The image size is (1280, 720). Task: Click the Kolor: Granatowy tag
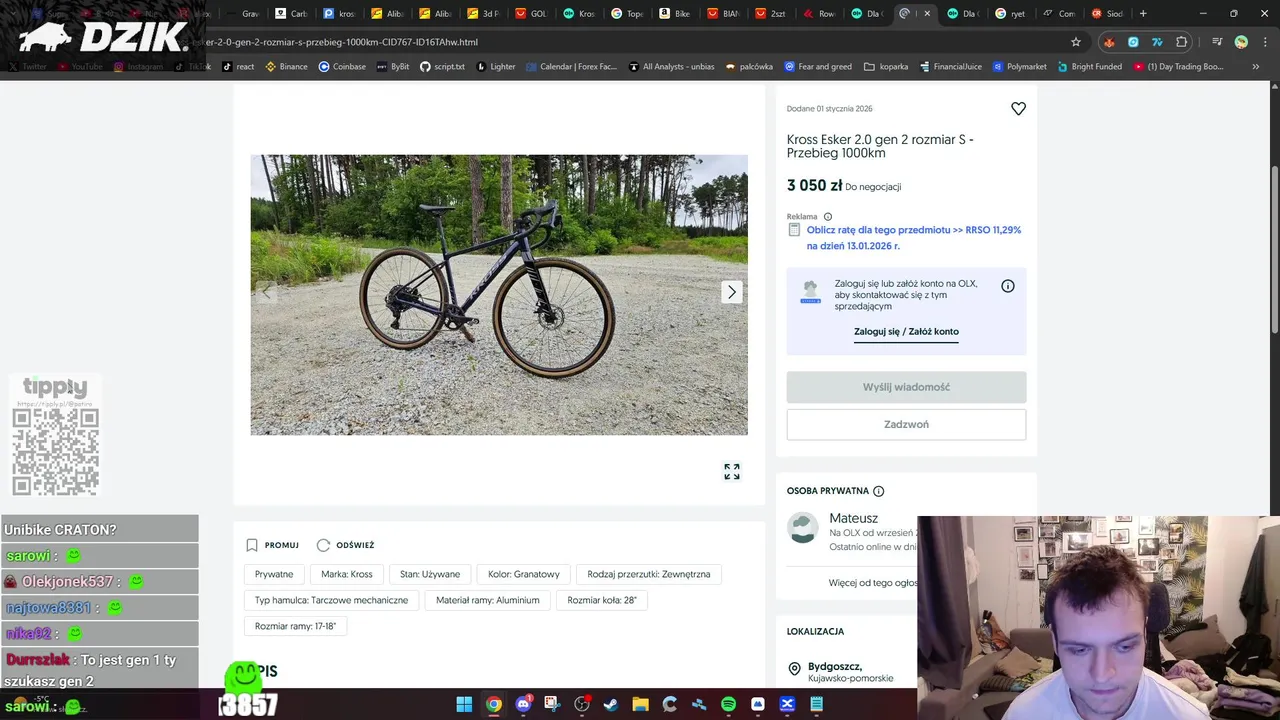coord(524,574)
